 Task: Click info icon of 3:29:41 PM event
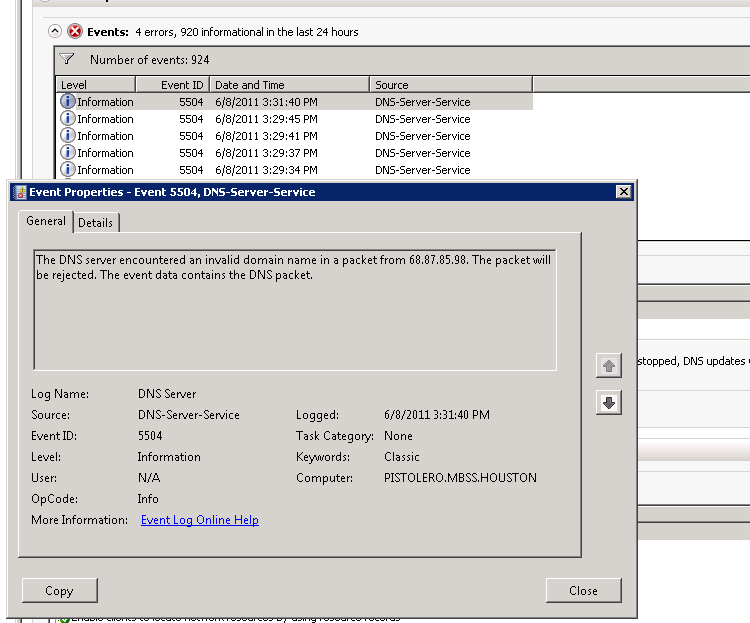pos(68,136)
